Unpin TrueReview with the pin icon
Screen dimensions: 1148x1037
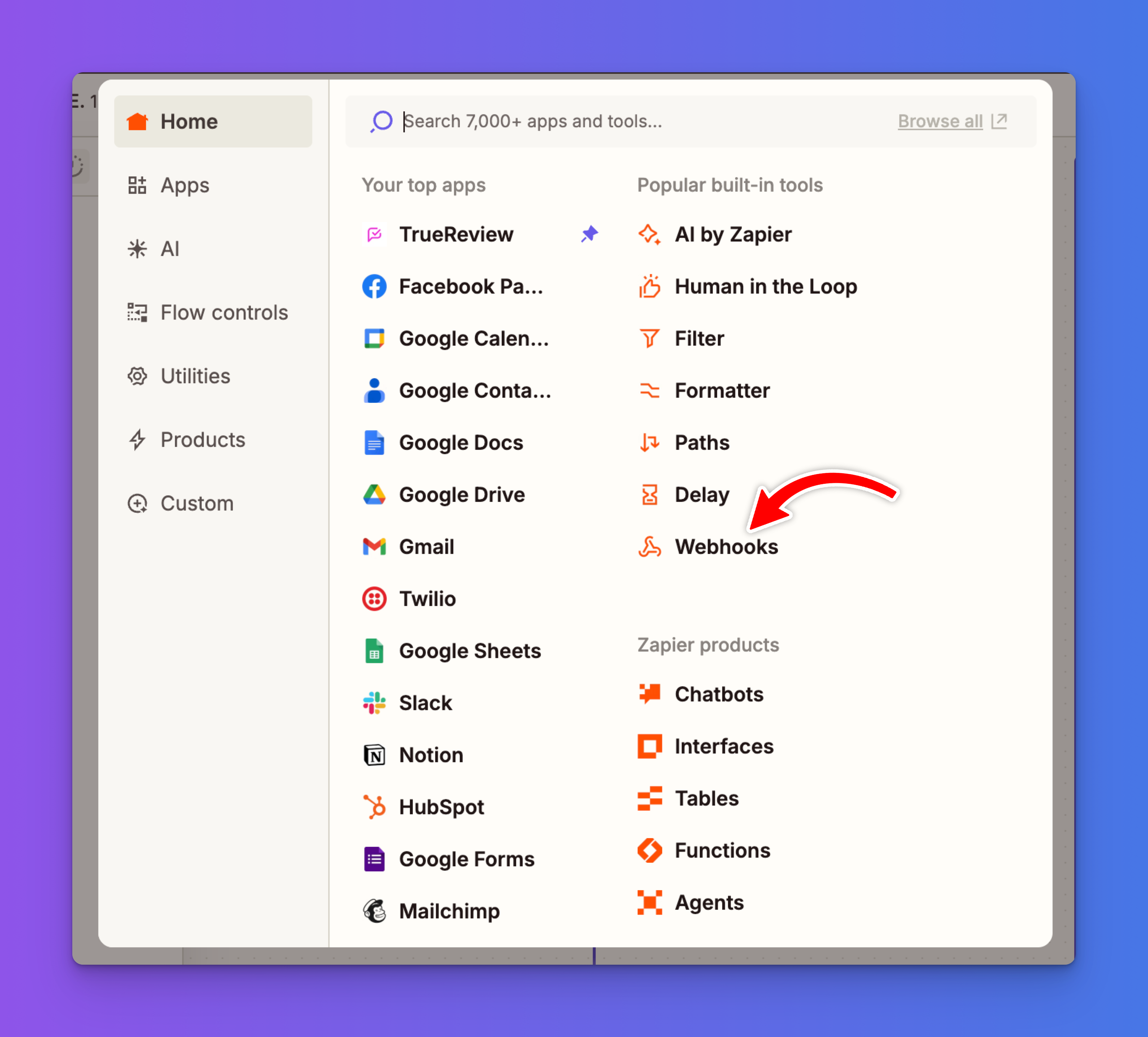pos(590,234)
